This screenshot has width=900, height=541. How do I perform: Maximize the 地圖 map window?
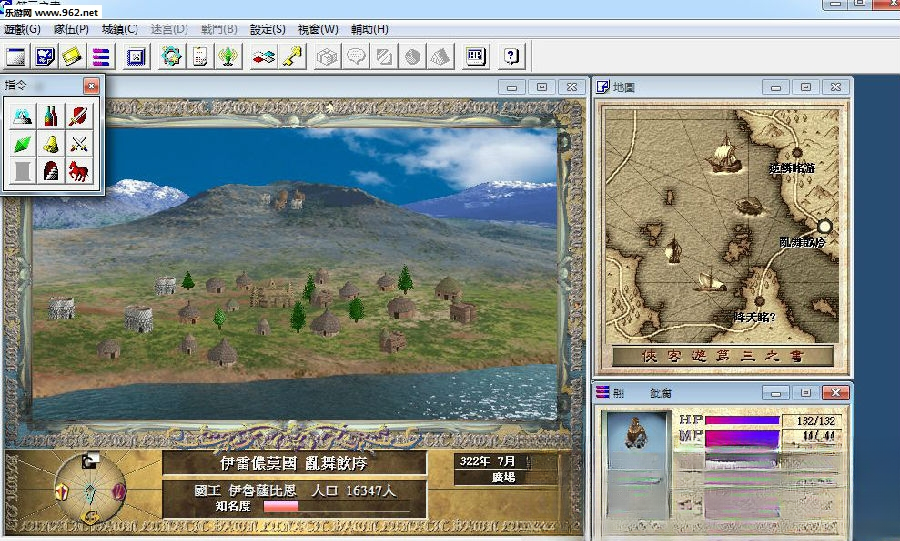tap(806, 87)
